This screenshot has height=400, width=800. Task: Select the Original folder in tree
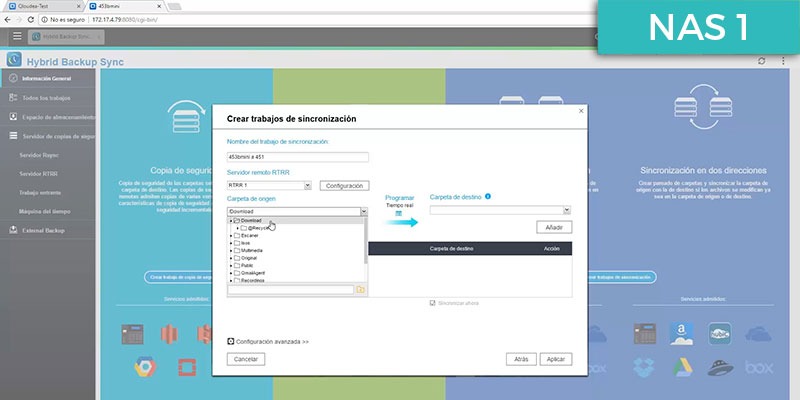pos(249,258)
